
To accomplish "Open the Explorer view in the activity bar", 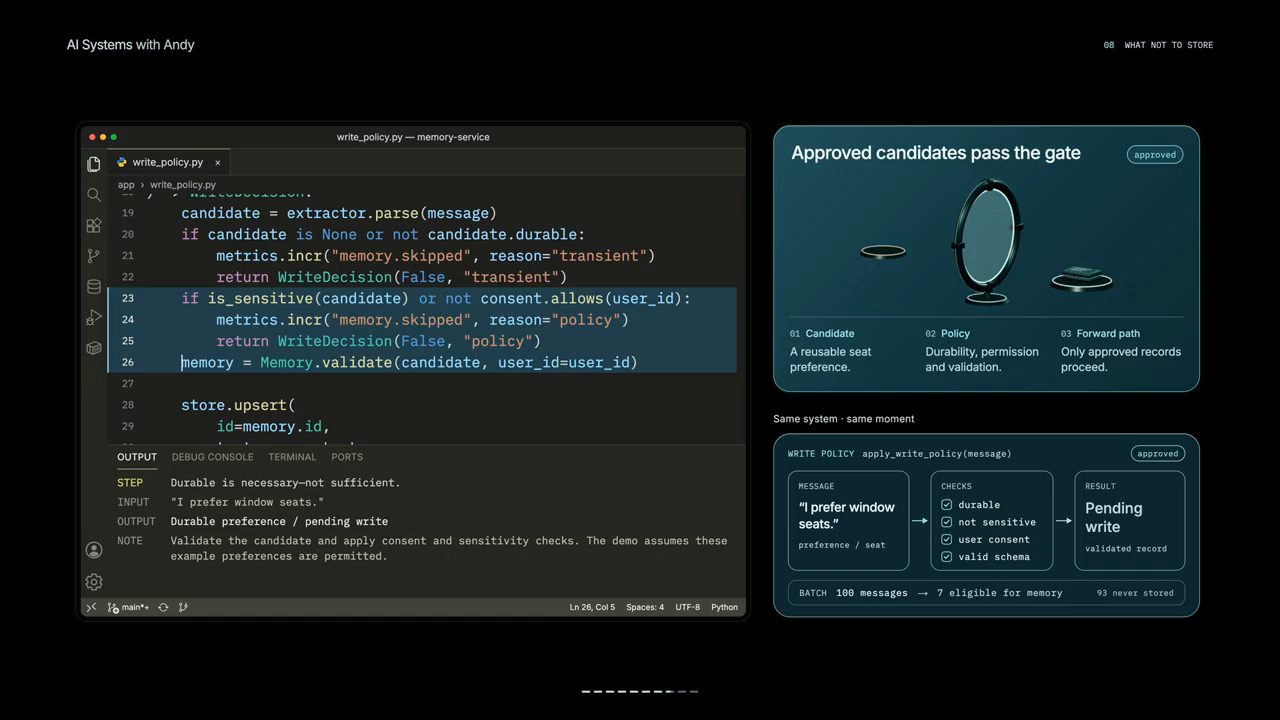I will (94, 164).
